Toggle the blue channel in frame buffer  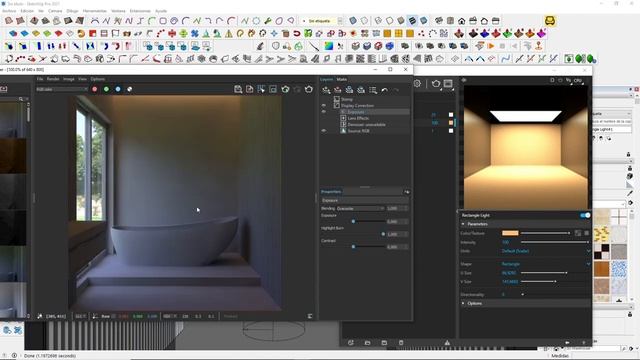pyautogui.click(x=118, y=89)
